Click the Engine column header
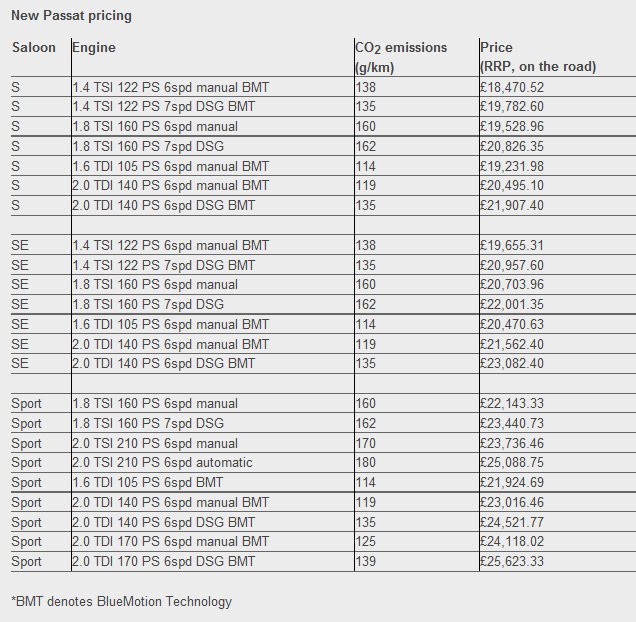 click(x=94, y=48)
